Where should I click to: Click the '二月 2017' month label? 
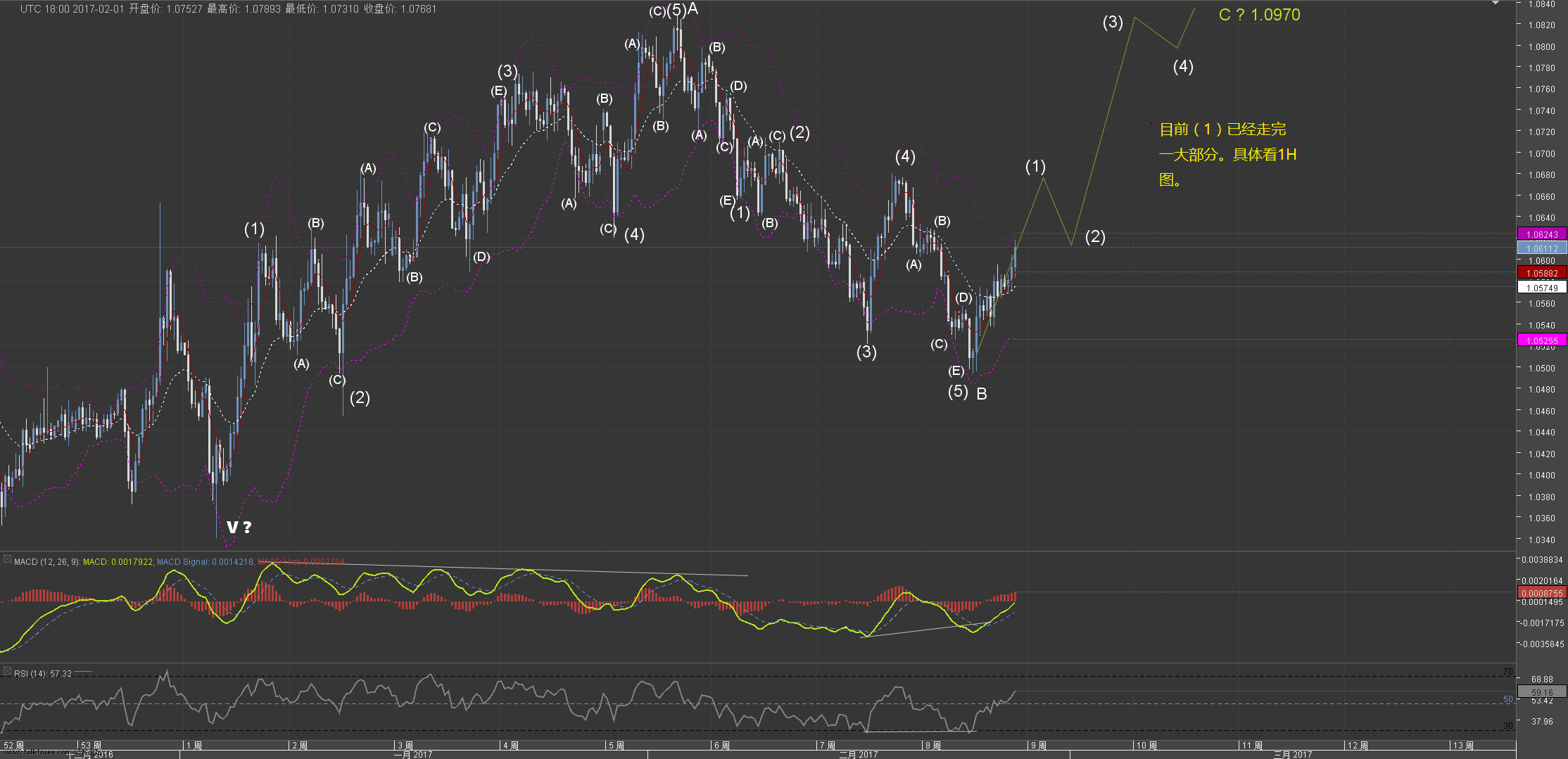pos(859,755)
